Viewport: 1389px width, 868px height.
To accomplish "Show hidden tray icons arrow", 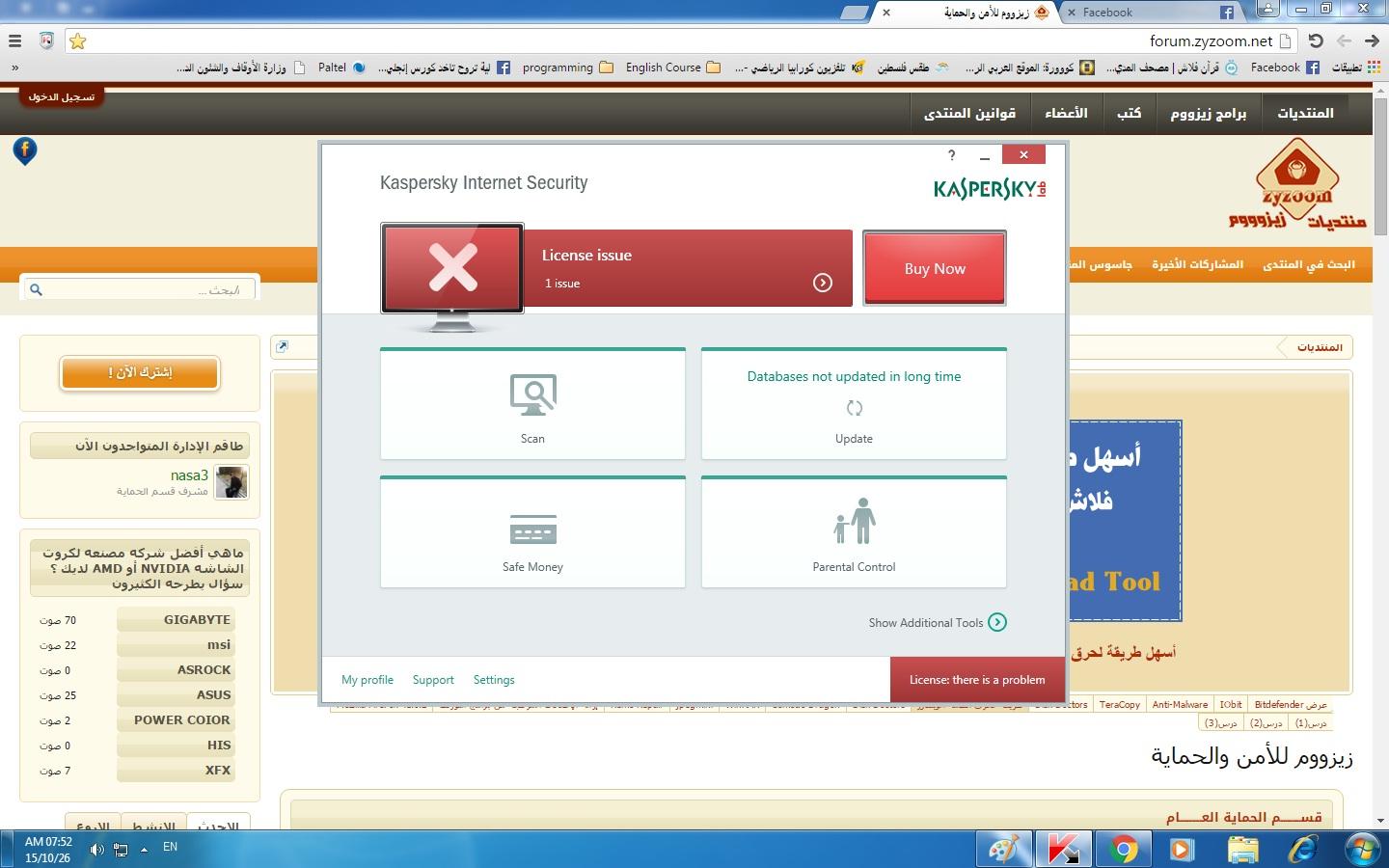I will click(x=144, y=850).
